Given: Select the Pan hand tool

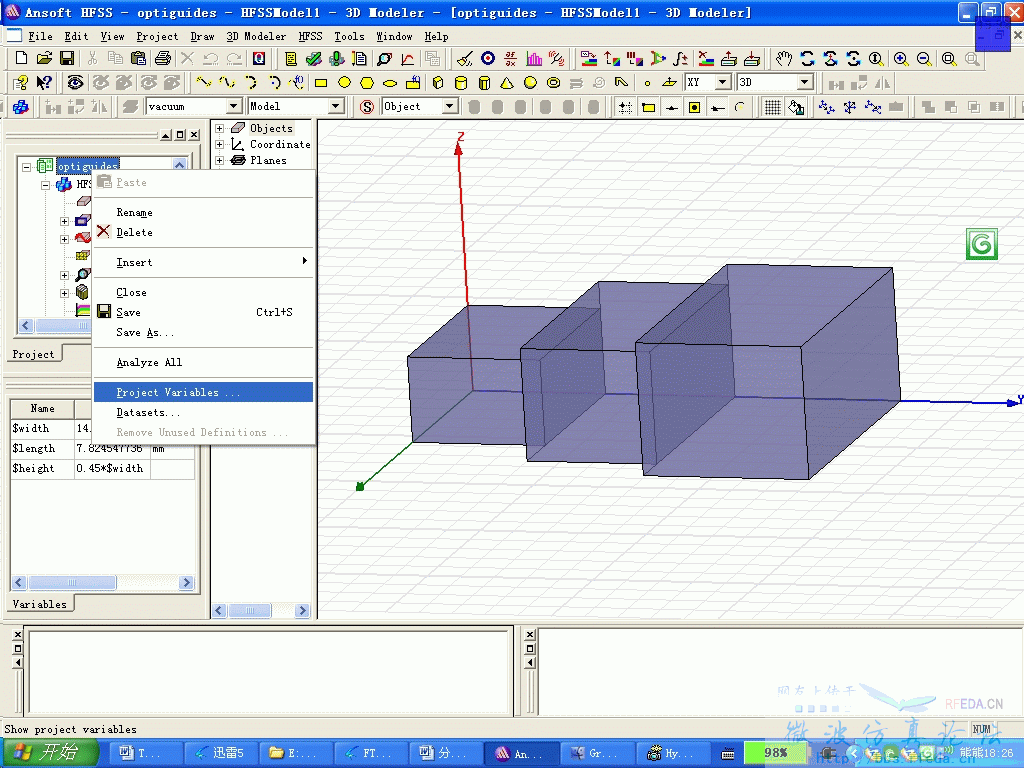Looking at the screenshot, I should tap(784, 59).
